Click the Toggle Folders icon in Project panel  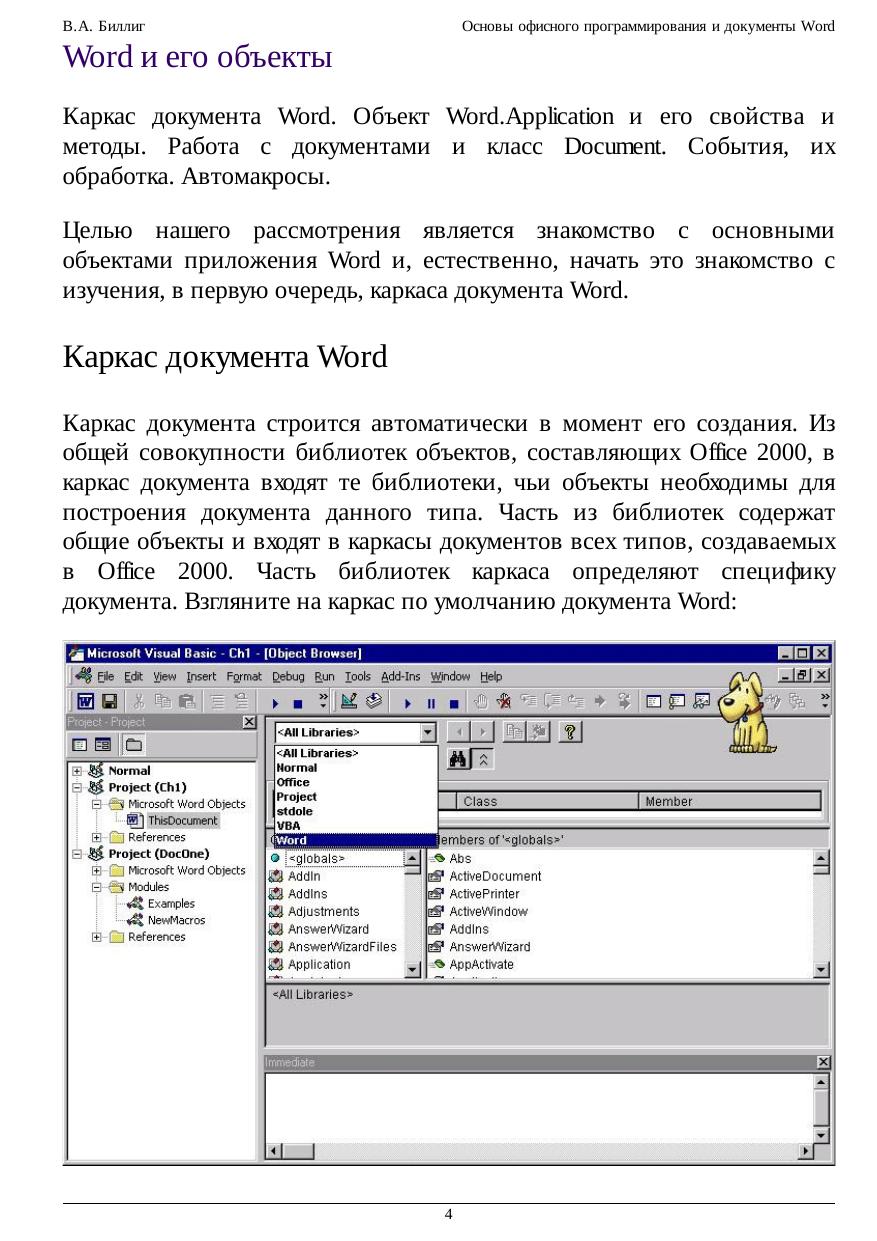(x=132, y=745)
